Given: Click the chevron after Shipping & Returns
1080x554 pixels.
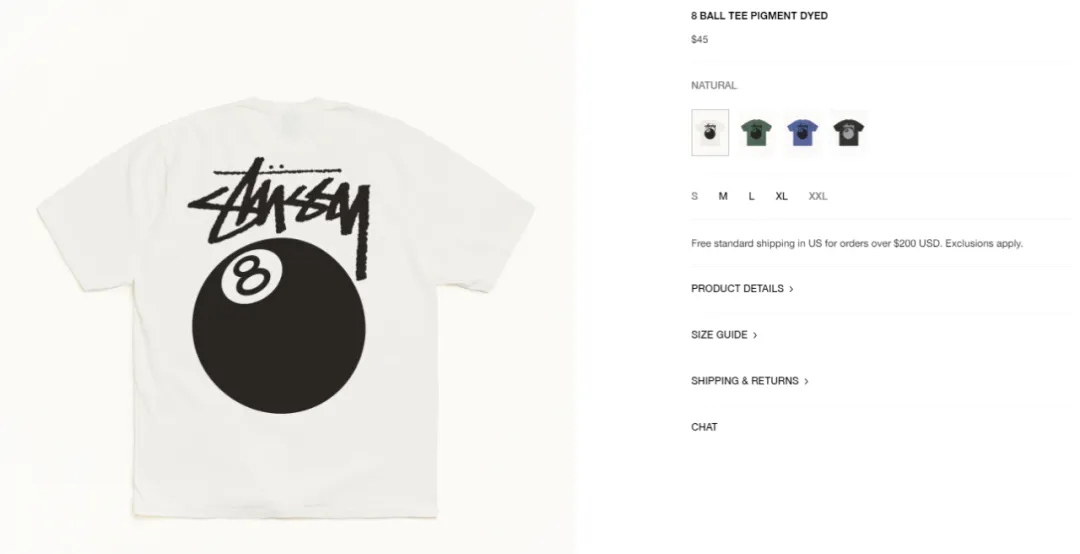Looking at the screenshot, I should (x=807, y=382).
